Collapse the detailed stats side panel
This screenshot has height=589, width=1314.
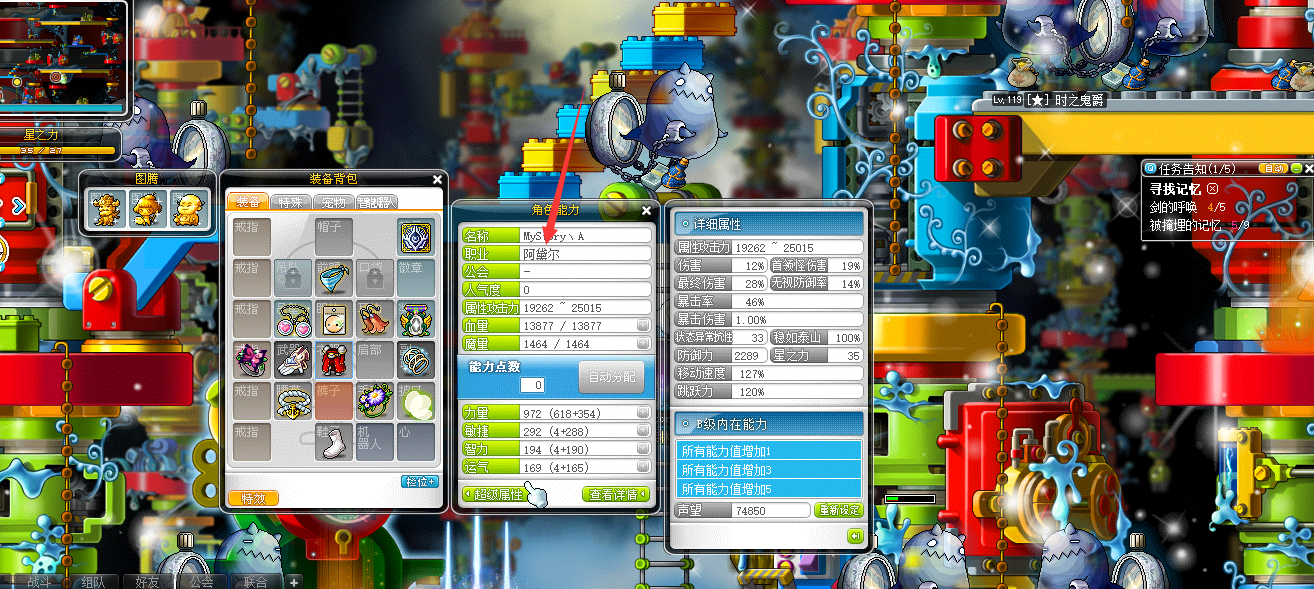(855, 536)
